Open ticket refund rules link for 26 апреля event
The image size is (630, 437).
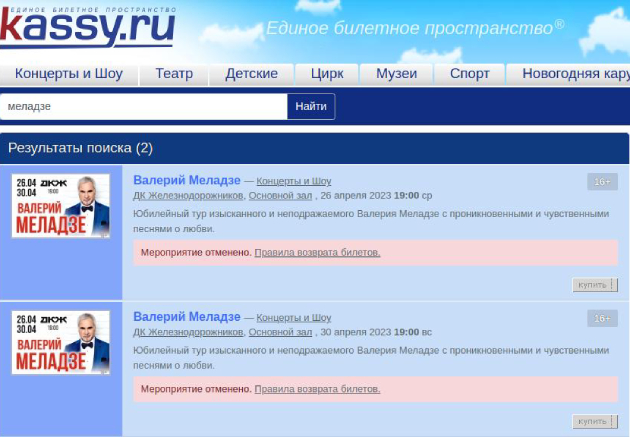317,253
